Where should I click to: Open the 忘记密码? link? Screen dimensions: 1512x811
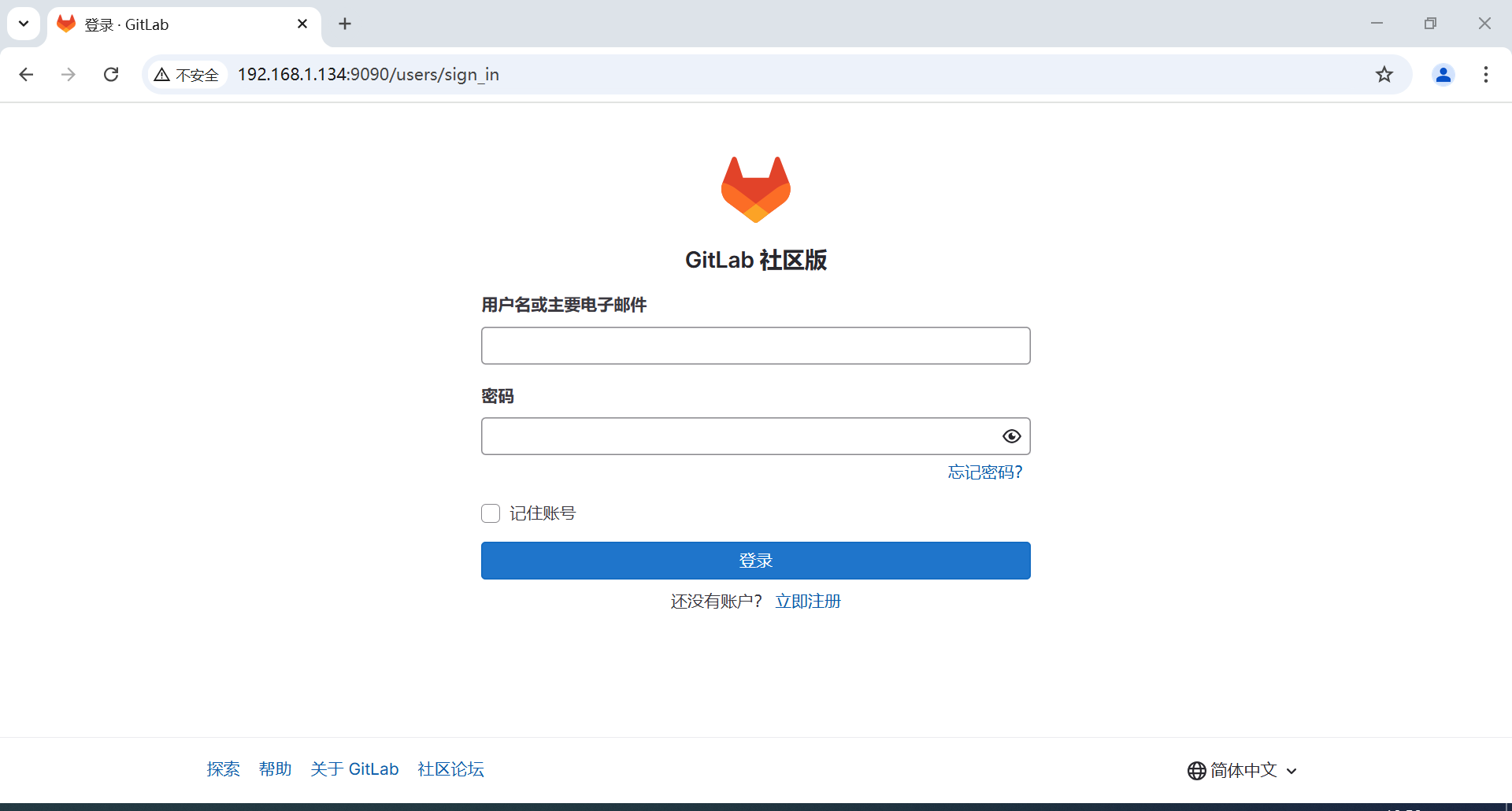point(984,472)
